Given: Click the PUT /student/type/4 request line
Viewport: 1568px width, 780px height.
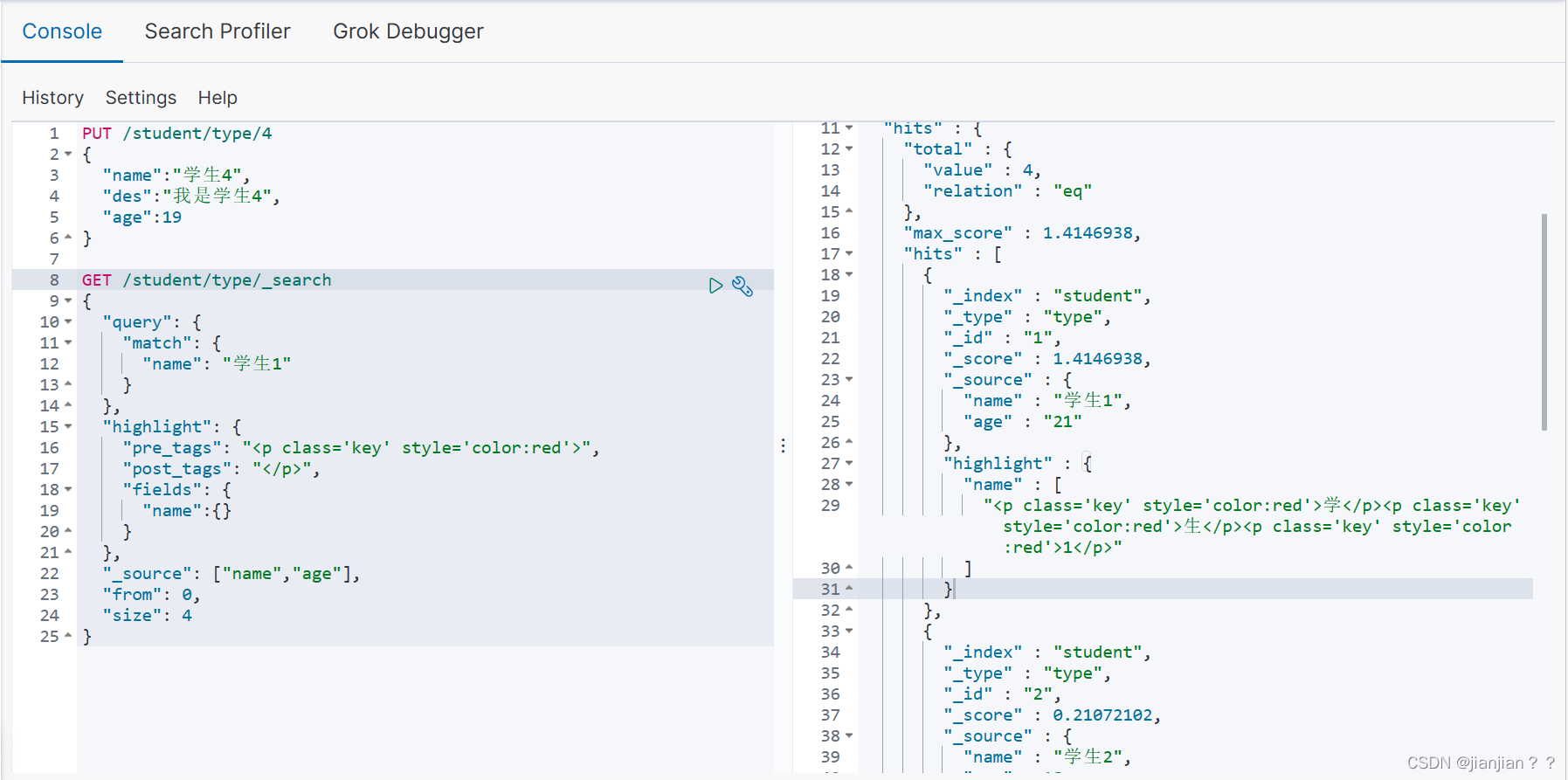Looking at the screenshot, I should (x=177, y=134).
